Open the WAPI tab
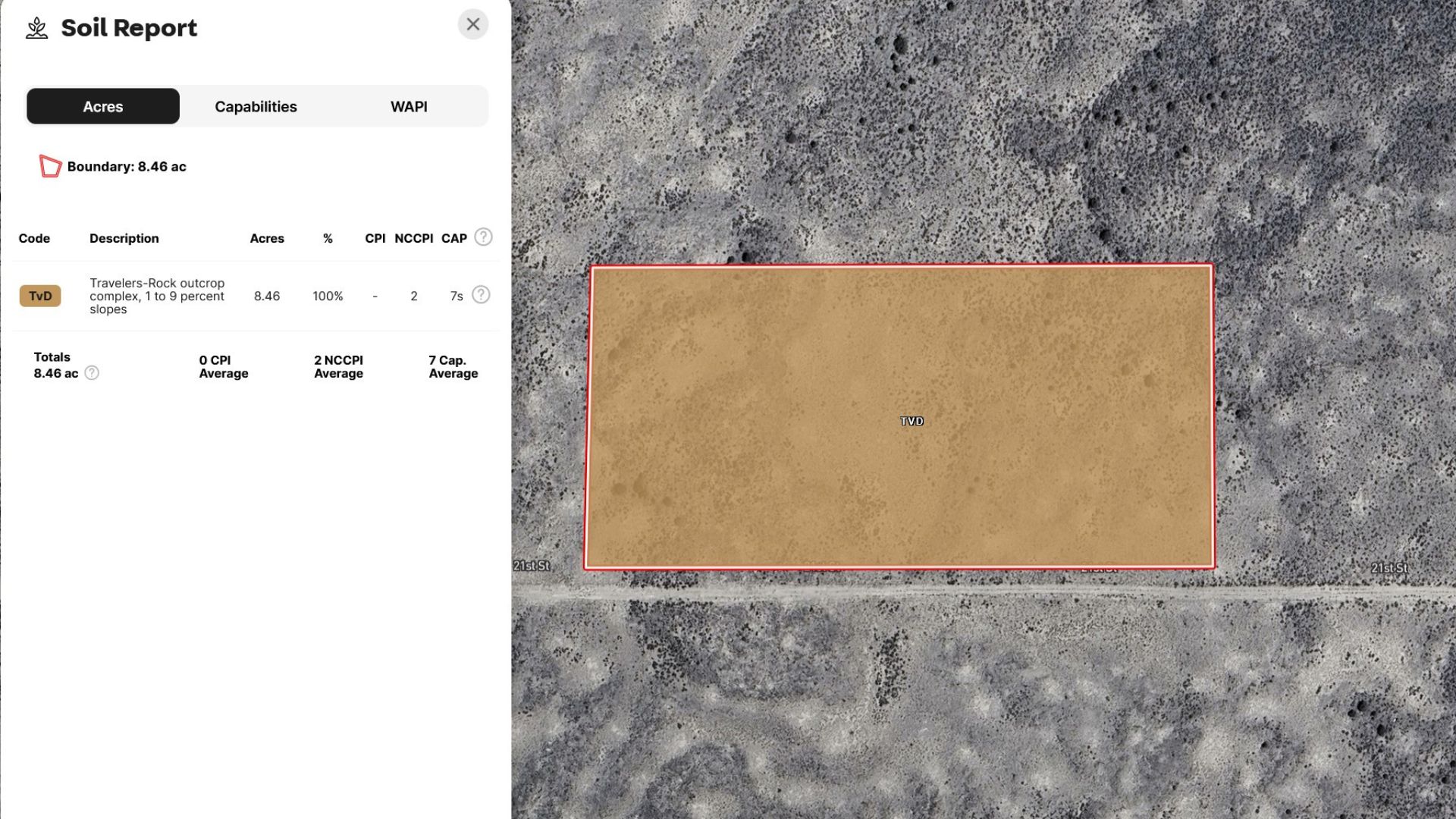 coord(409,107)
